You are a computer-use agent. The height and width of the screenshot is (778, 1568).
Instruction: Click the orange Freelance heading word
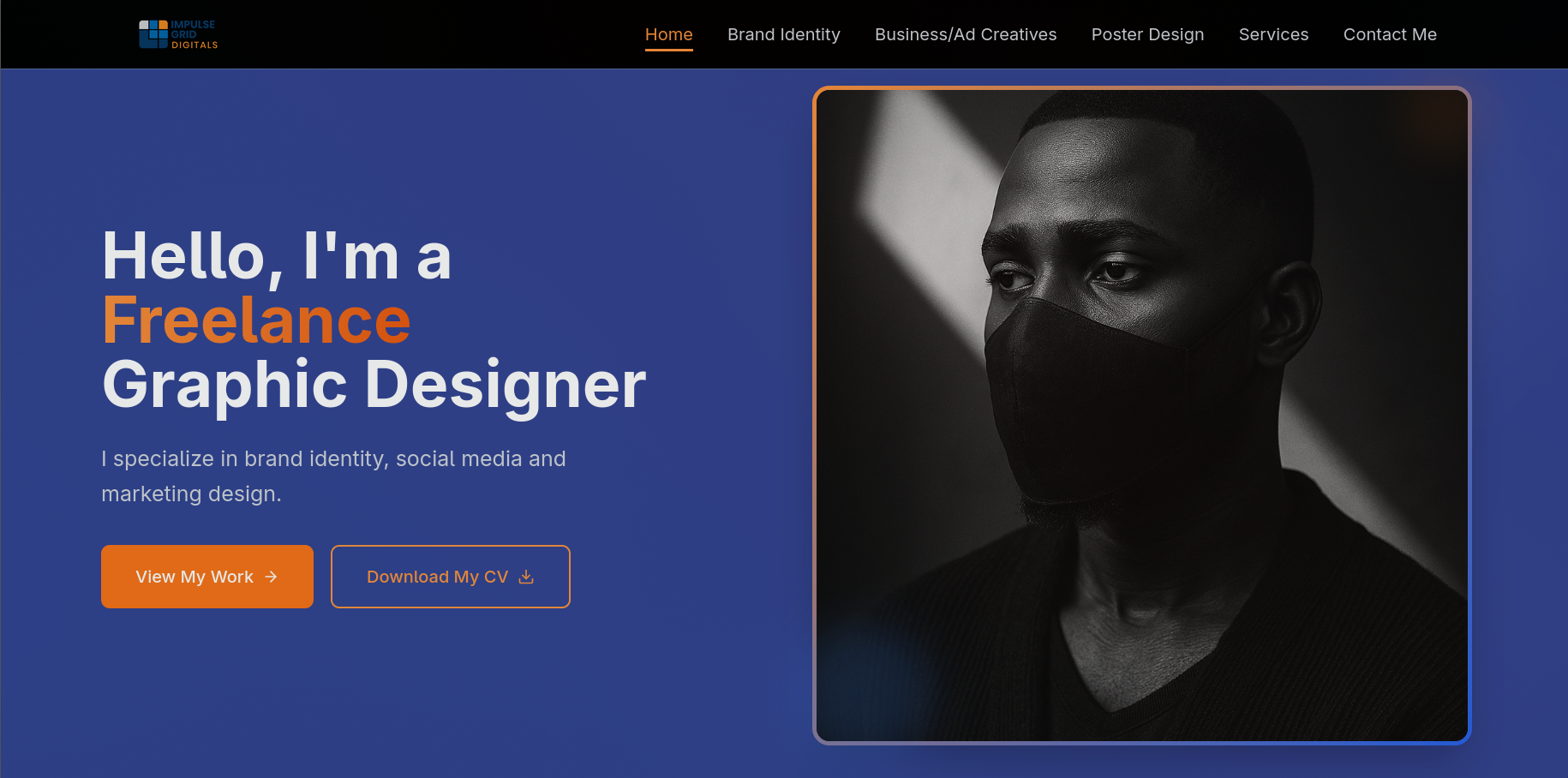256,320
